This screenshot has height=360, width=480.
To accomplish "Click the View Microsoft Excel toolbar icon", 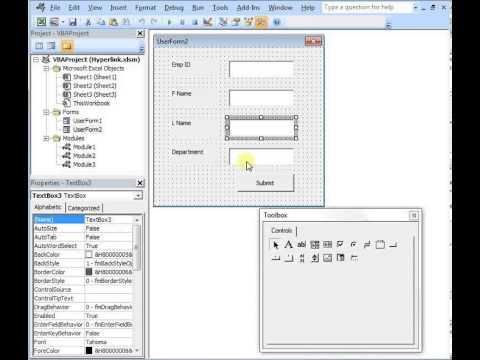I will pyautogui.click(x=41, y=22).
